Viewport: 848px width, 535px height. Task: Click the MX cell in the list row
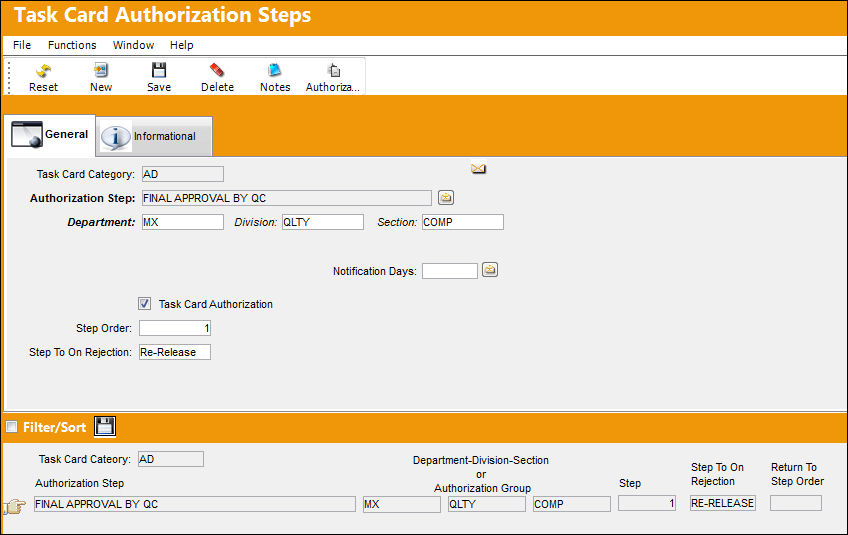(402, 504)
